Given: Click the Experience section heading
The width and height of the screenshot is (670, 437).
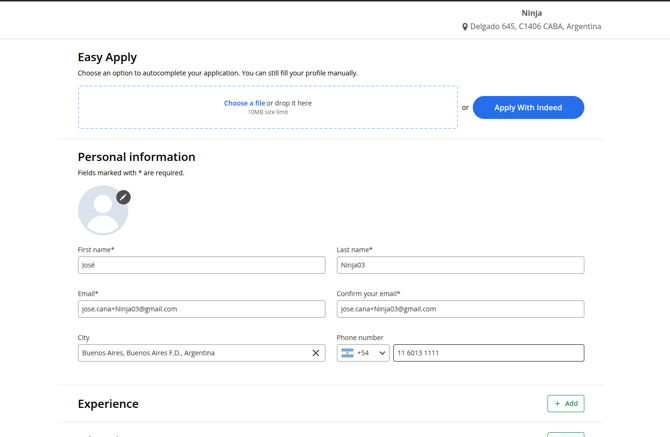Looking at the screenshot, I should 108,404.
